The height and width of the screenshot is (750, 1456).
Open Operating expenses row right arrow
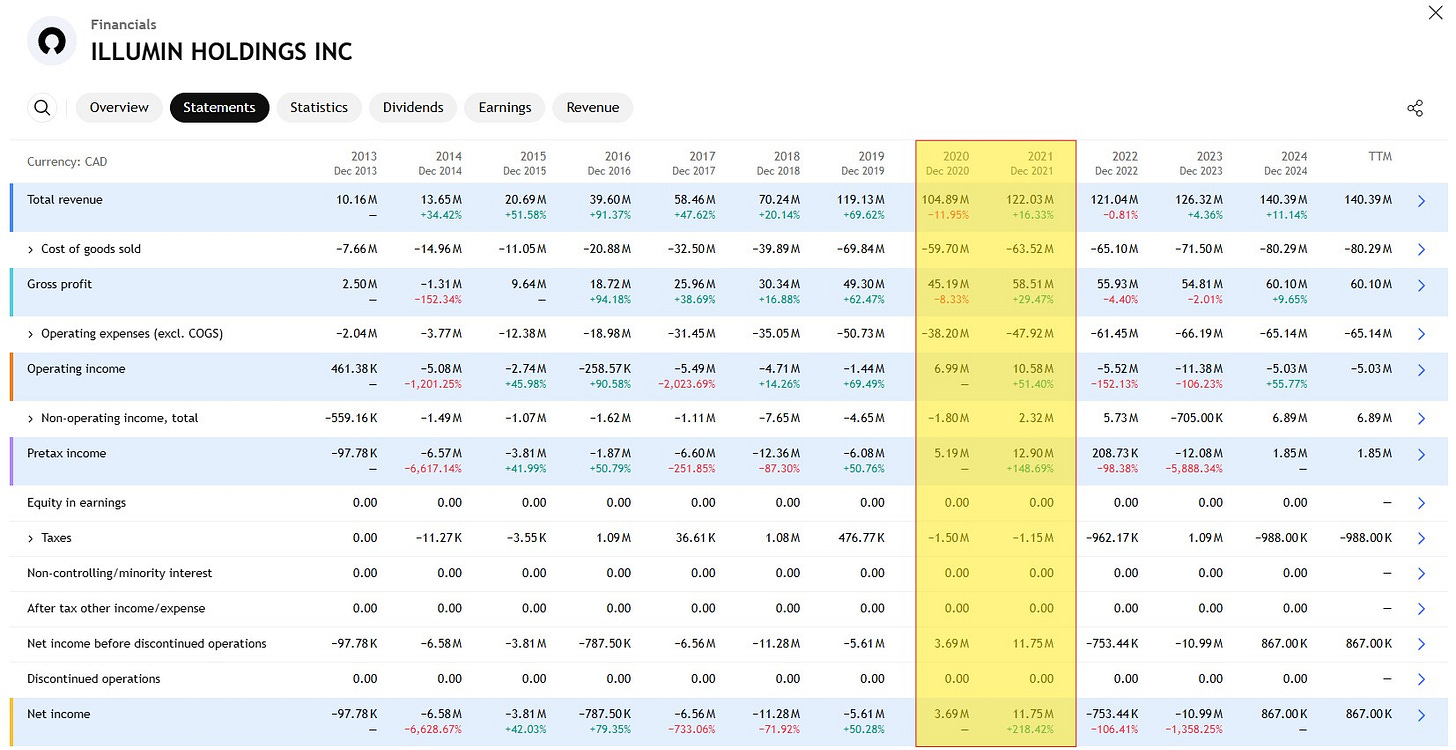tap(1422, 335)
